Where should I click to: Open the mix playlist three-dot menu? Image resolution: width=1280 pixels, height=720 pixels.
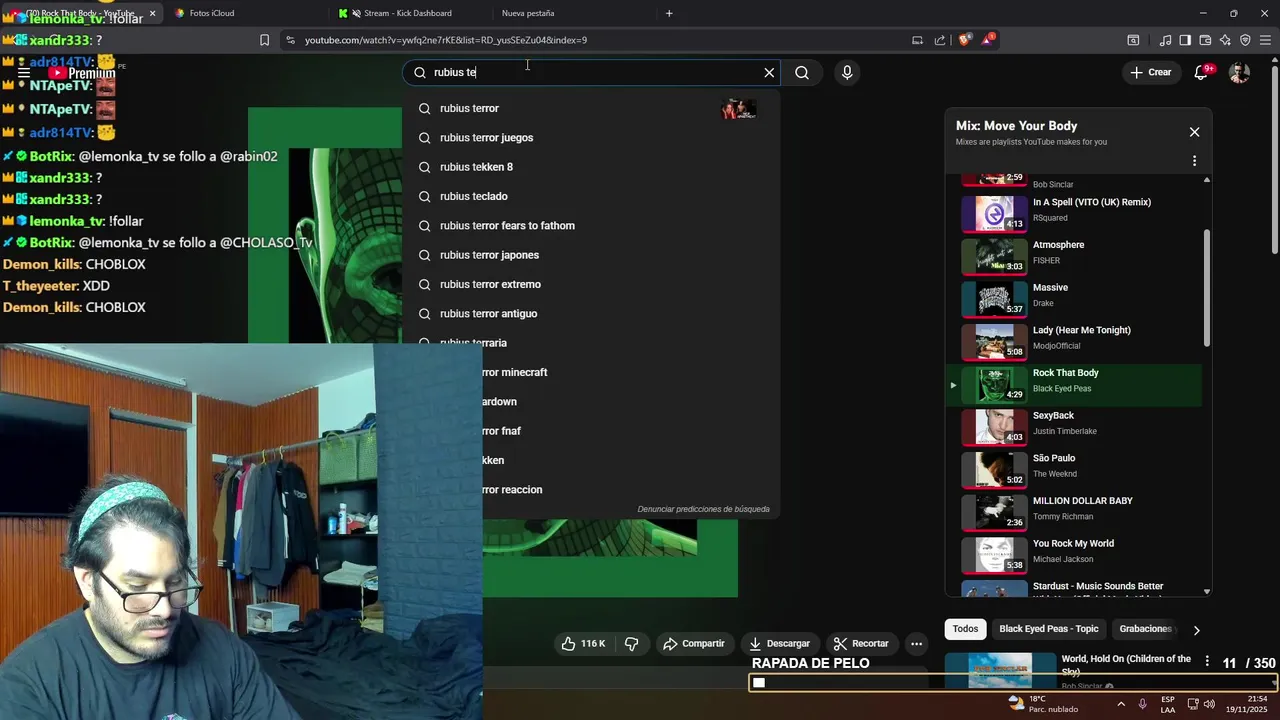1194,161
